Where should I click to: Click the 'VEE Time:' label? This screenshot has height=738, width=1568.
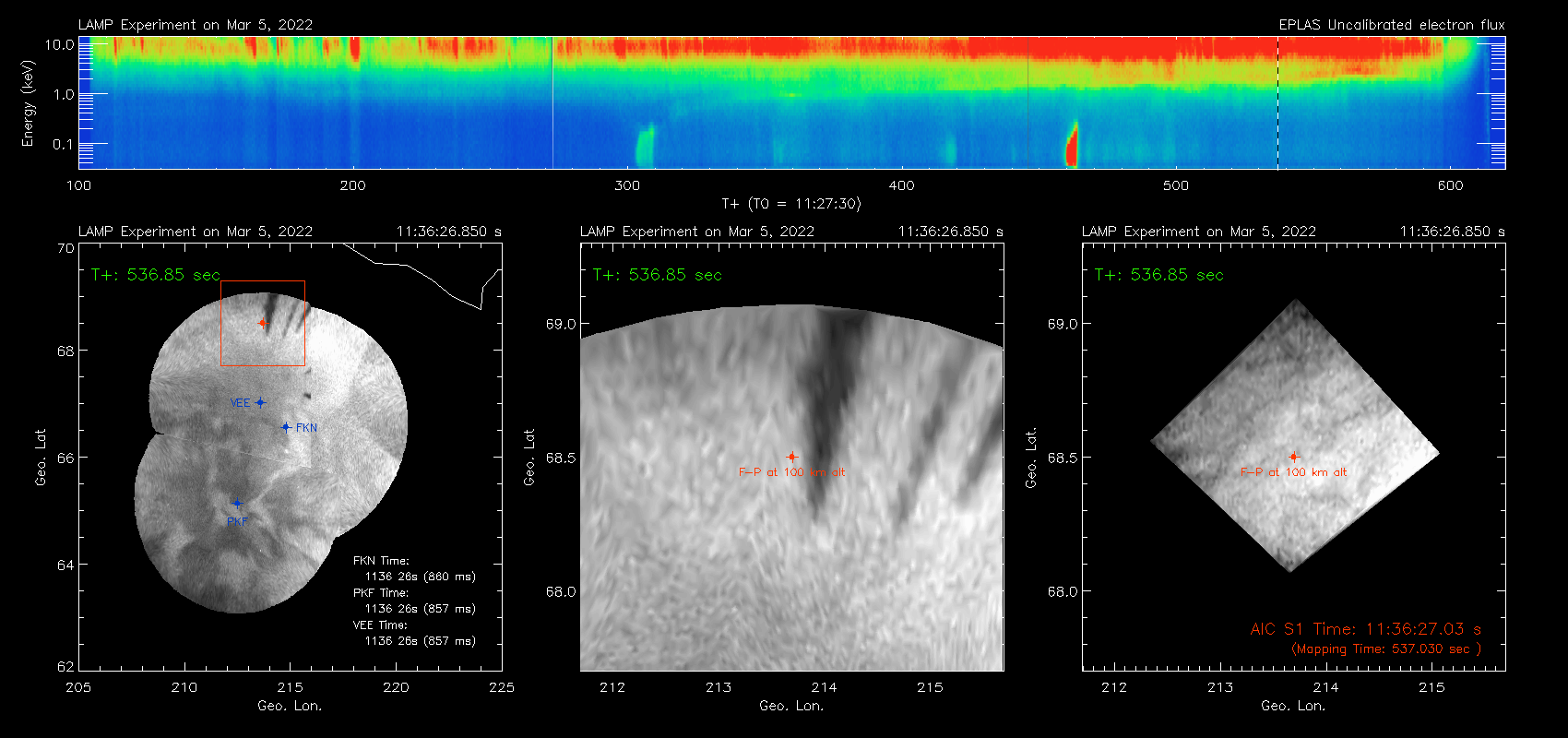click(x=380, y=625)
